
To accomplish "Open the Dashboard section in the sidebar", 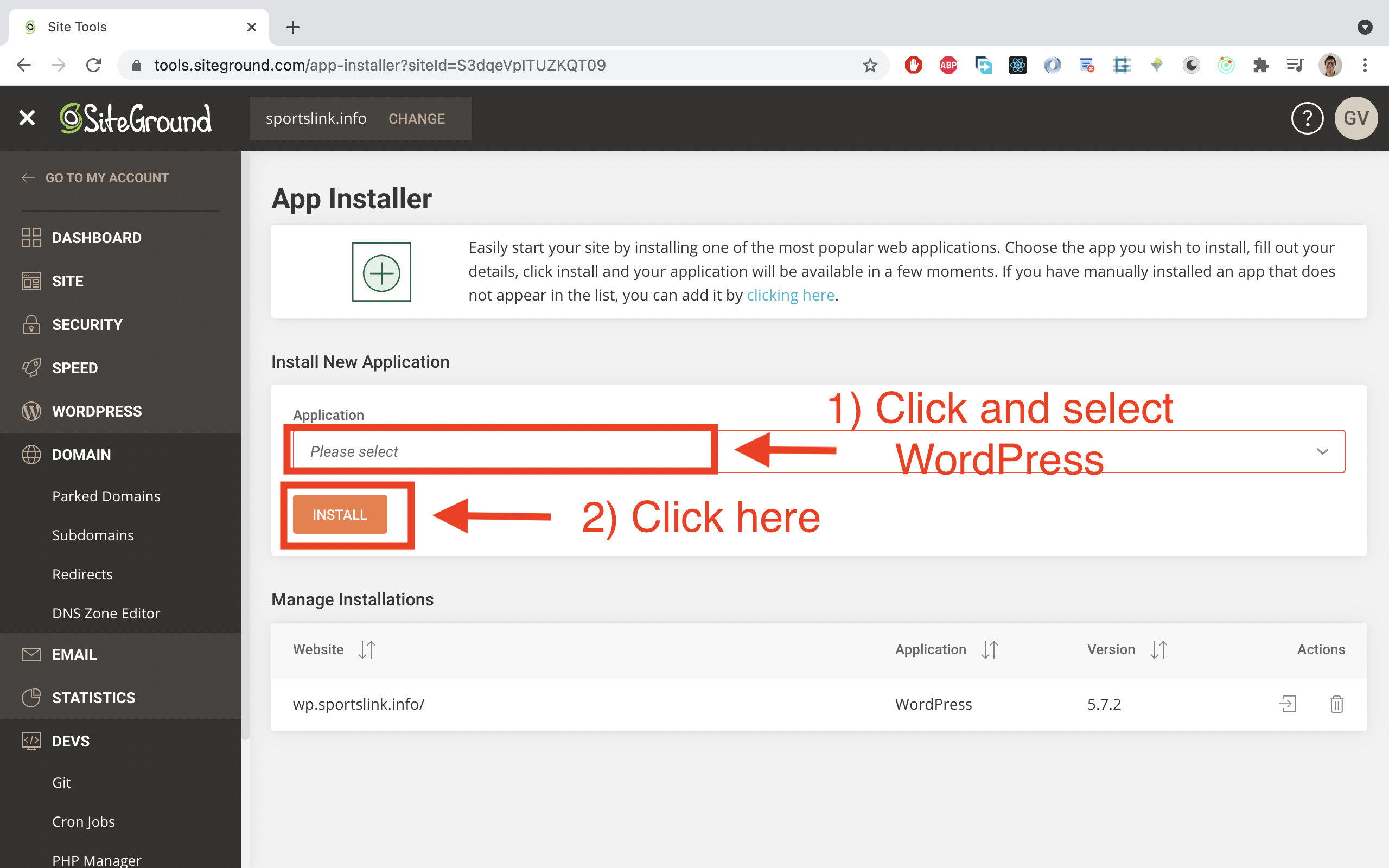I will pyautogui.click(x=97, y=238).
